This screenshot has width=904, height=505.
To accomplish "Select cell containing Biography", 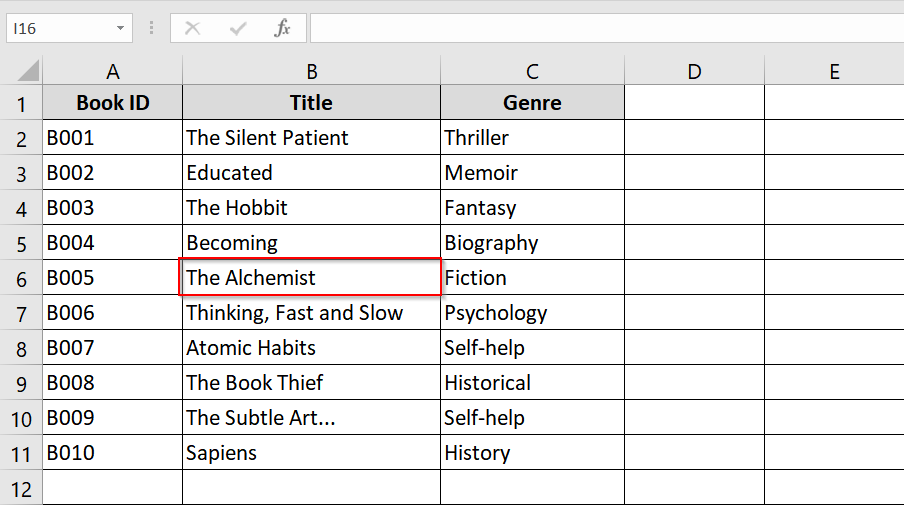I will coord(532,243).
